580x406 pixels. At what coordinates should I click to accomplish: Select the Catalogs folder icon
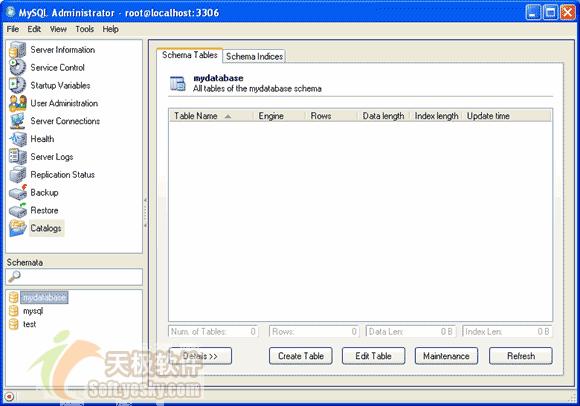pyautogui.click(x=17, y=228)
